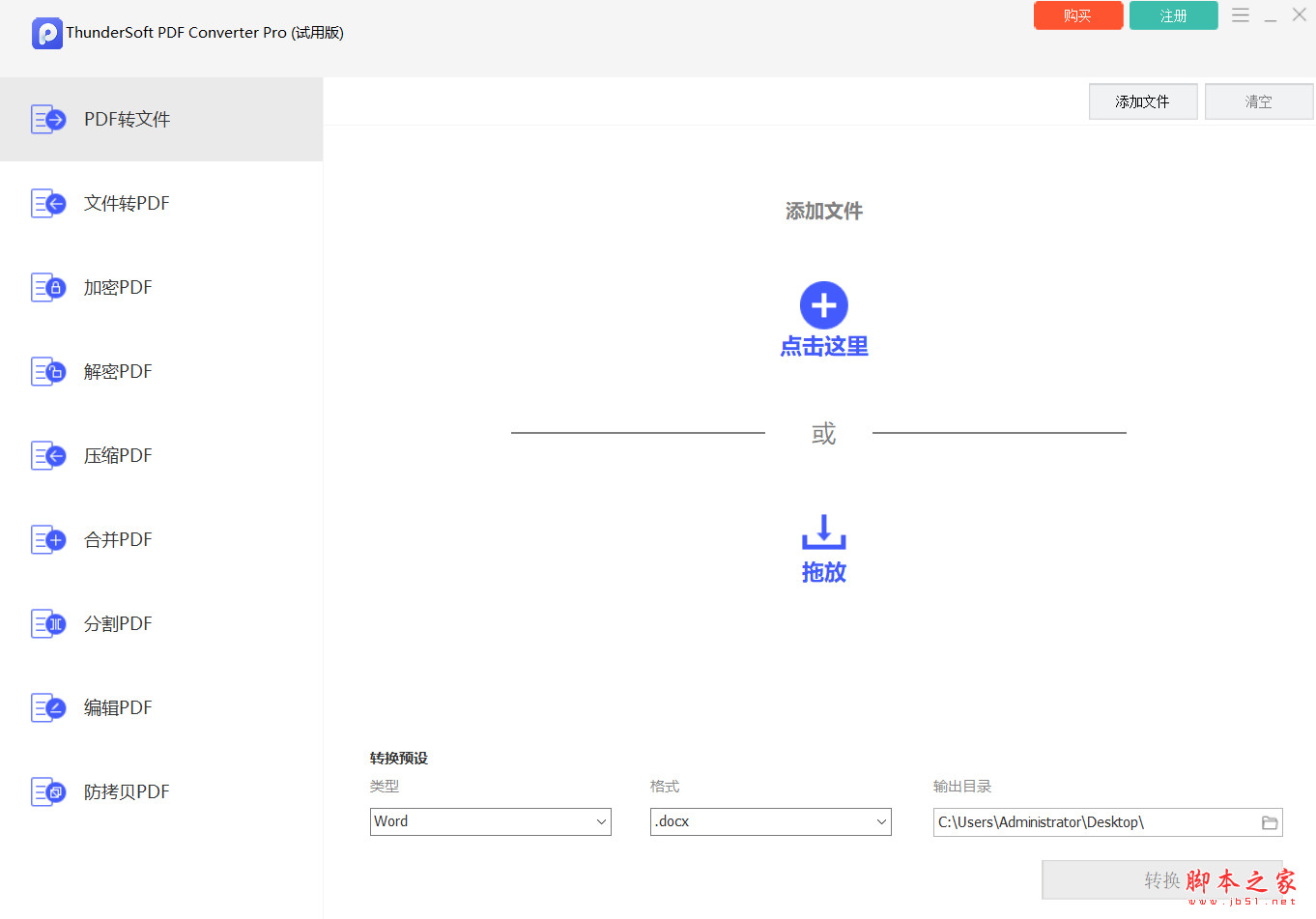Expand the 类型 Word dropdown
Screen dimensions: 1316x919
pos(491,821)
